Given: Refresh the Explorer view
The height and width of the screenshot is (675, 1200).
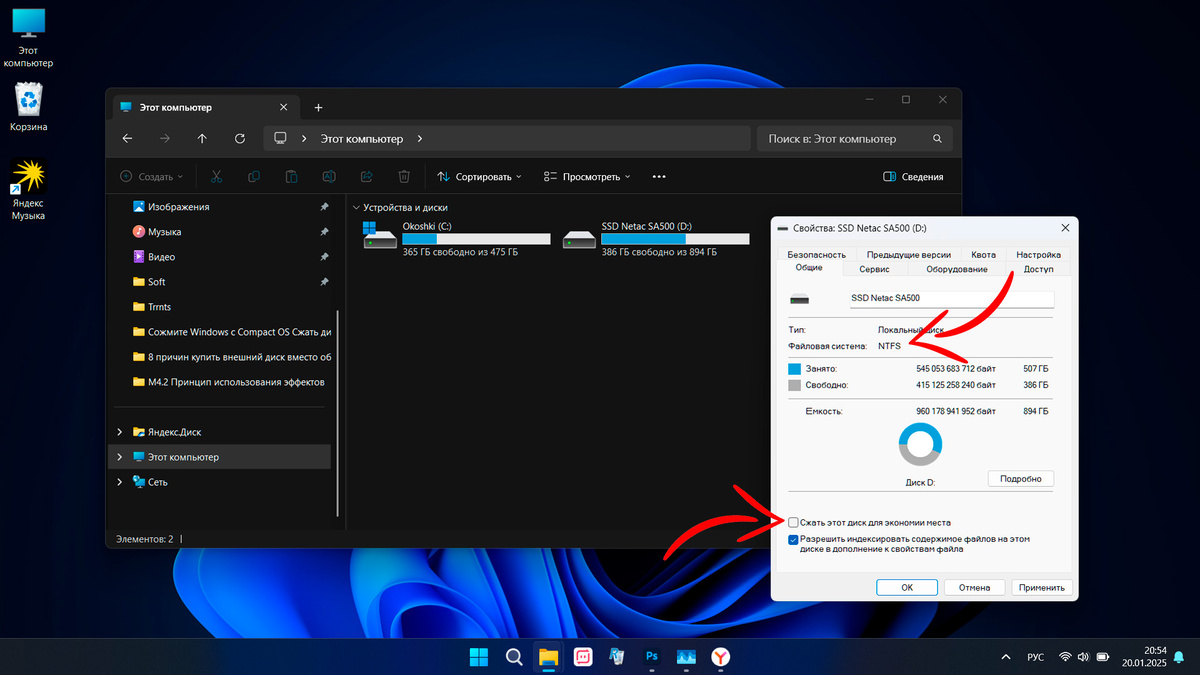Looking at the screenshot, I should (x=239, y=139).
